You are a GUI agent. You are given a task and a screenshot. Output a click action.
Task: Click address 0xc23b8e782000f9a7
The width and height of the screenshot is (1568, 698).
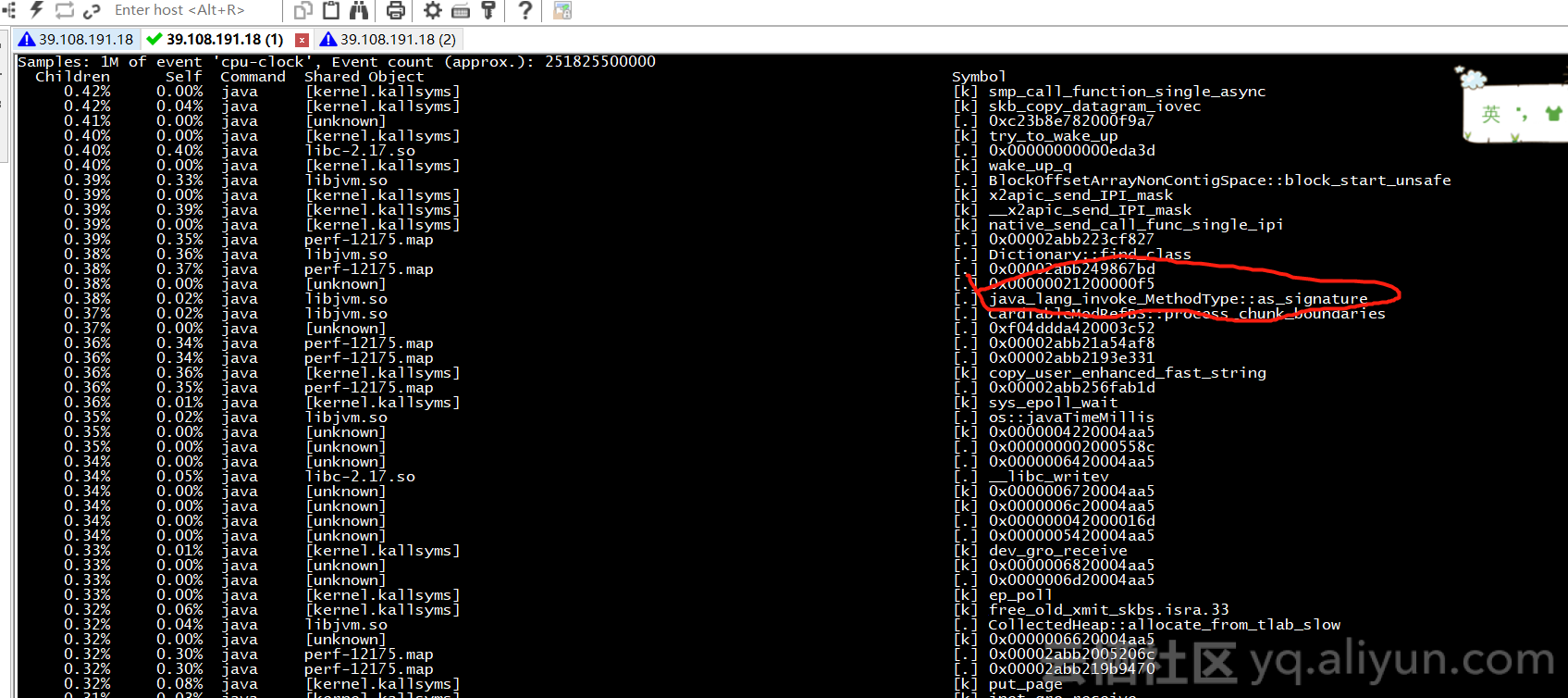tap(1071, 121)
